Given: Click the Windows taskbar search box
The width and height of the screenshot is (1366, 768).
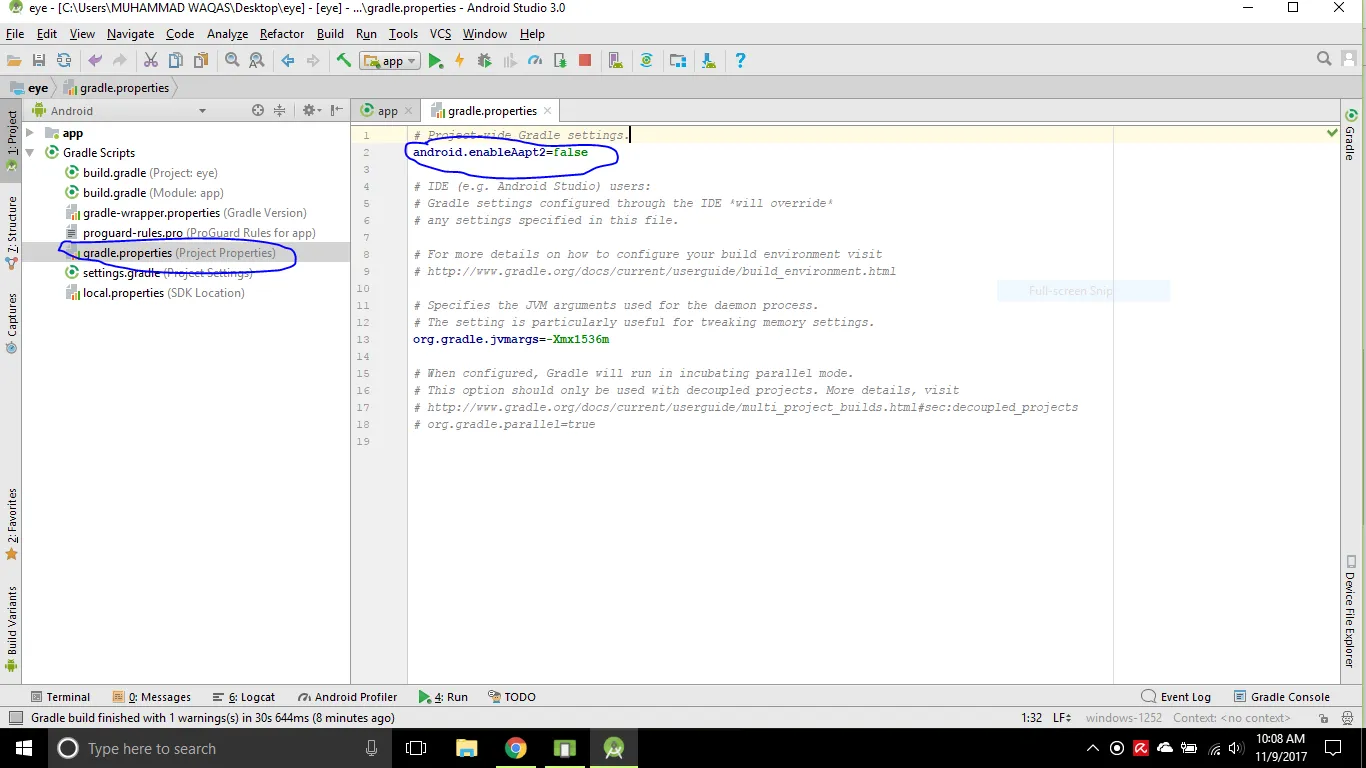Looking at the screenshot, I should coord(218,748).
